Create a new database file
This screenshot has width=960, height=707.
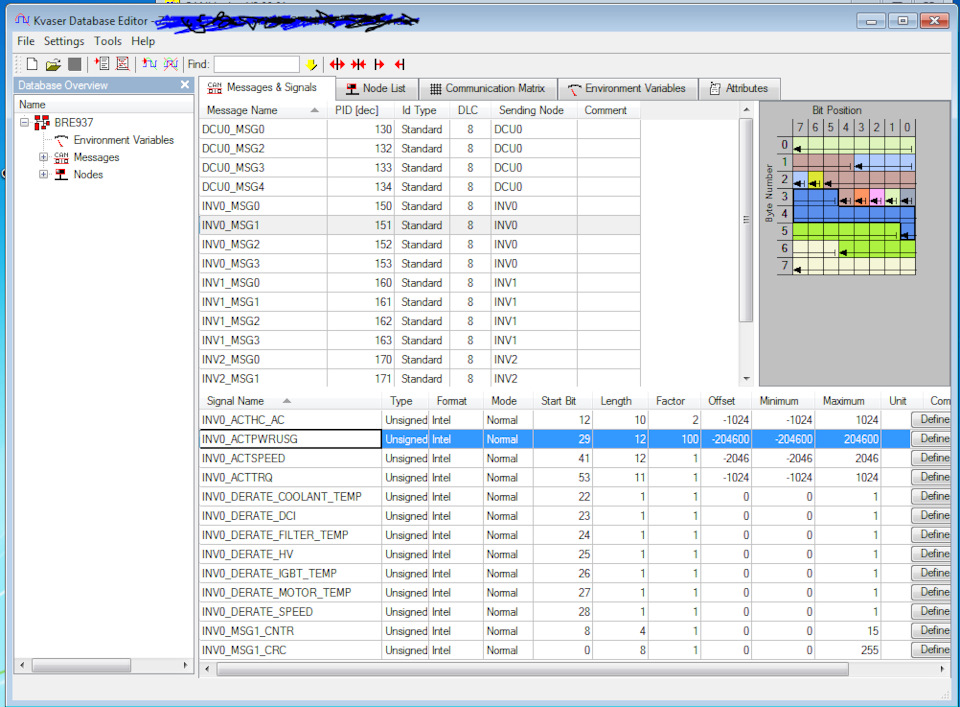32,64
